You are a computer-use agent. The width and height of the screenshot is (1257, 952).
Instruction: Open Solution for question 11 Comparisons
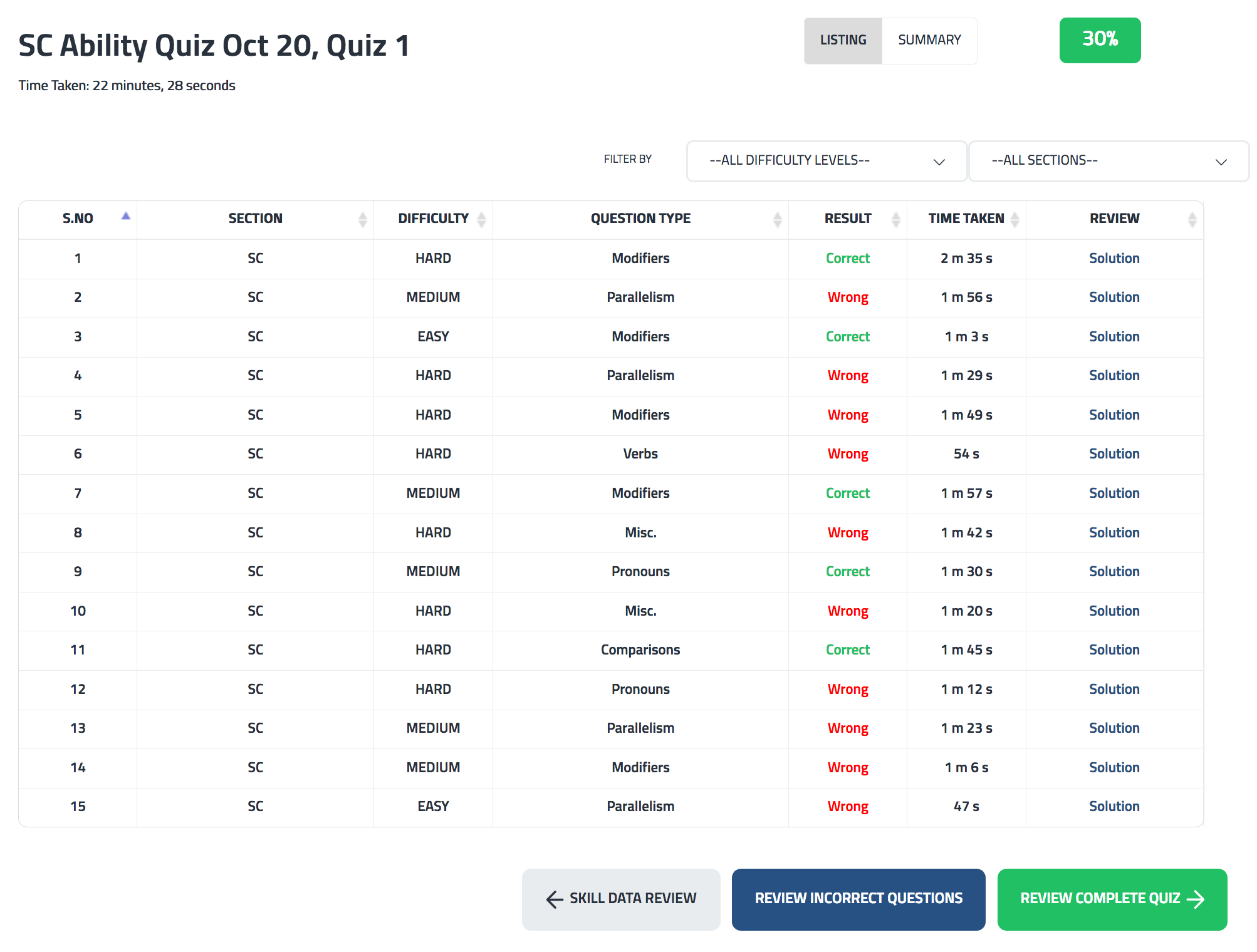point(1114,649)
